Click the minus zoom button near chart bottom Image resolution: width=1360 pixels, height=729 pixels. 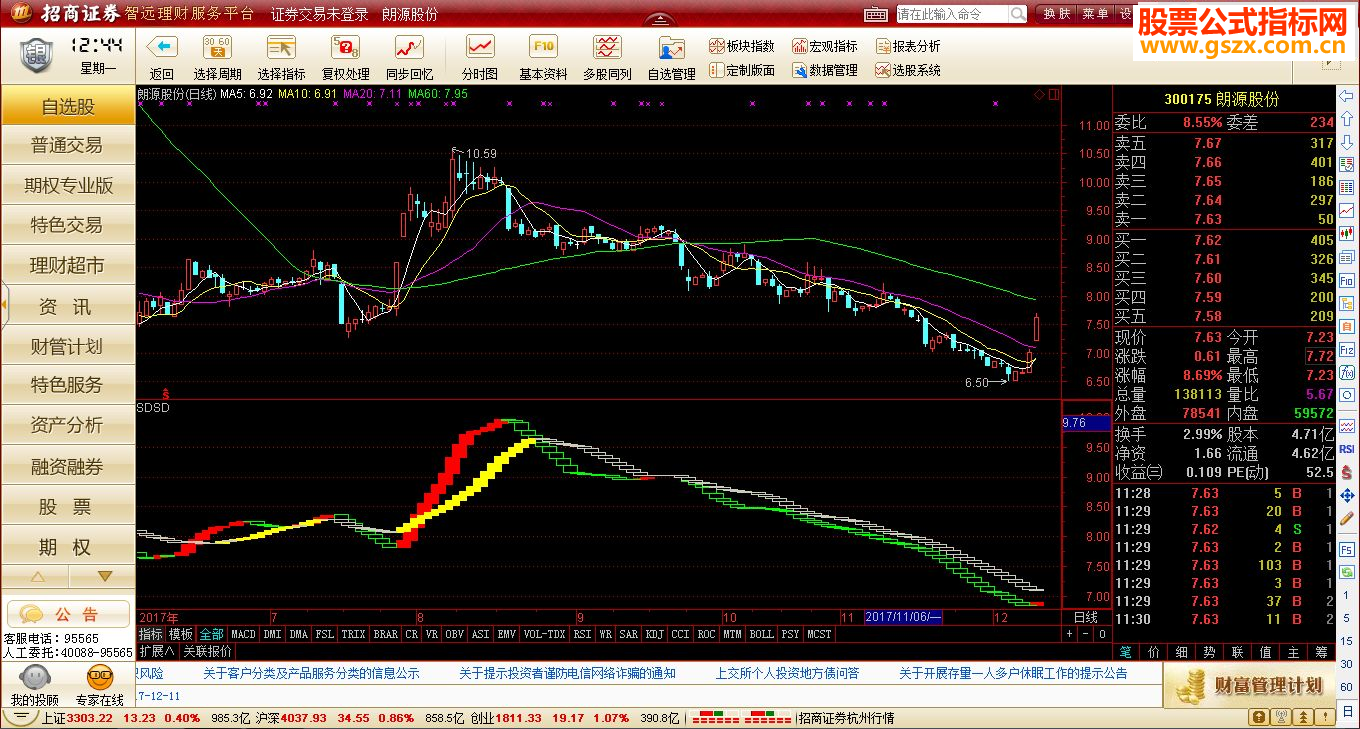pyautogui.click(x=1085, y=634)
